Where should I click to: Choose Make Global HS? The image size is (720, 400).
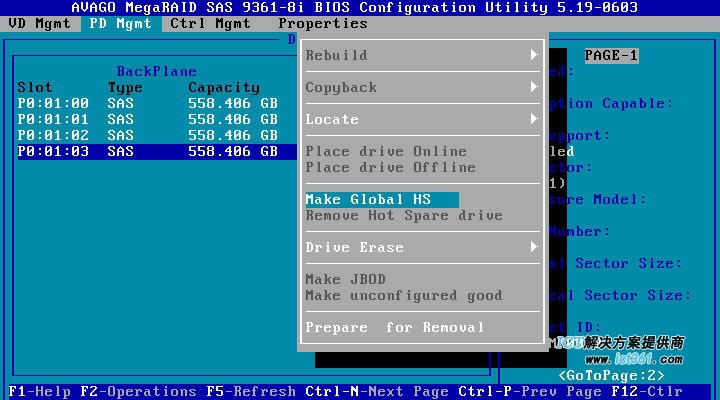coord(382,200)
